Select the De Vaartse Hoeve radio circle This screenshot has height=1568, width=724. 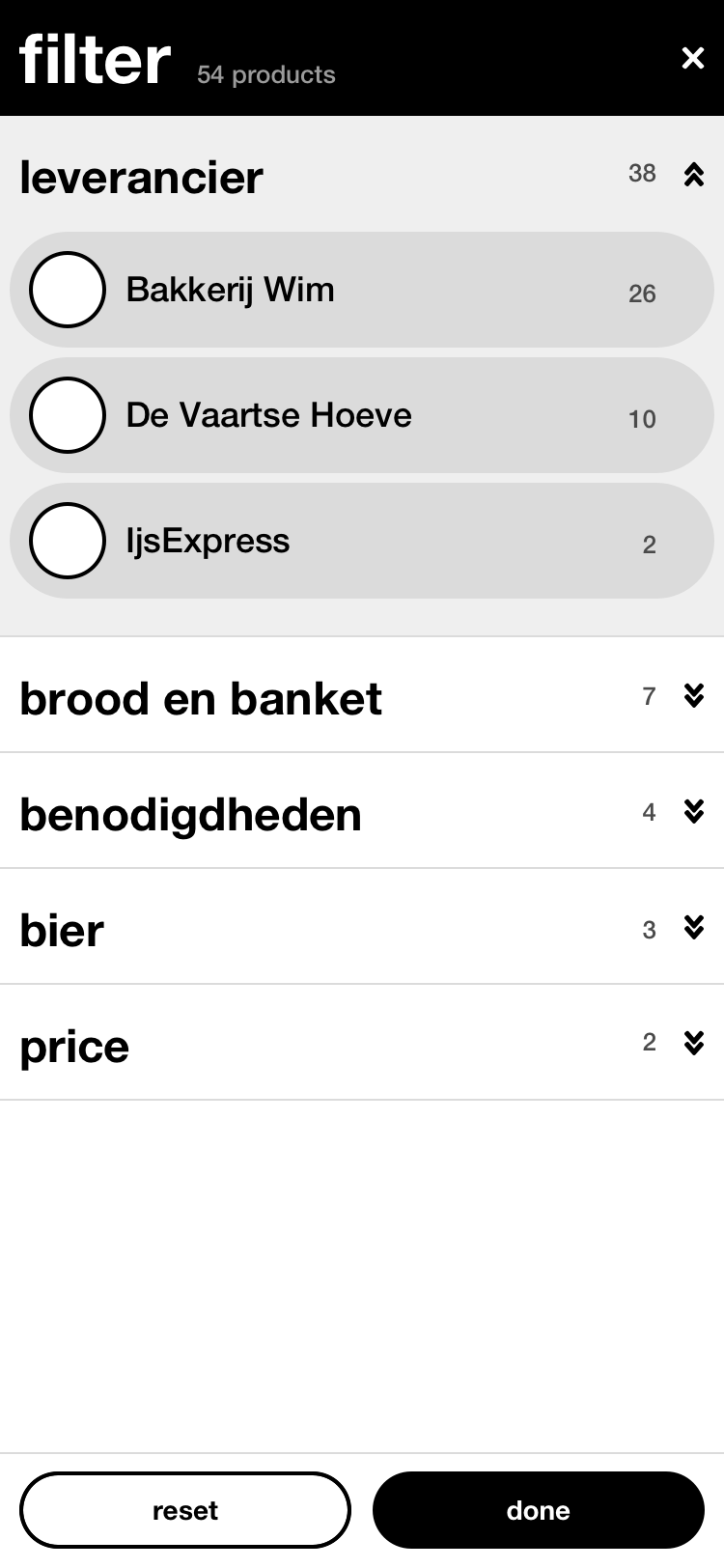(x=68, y=415)
